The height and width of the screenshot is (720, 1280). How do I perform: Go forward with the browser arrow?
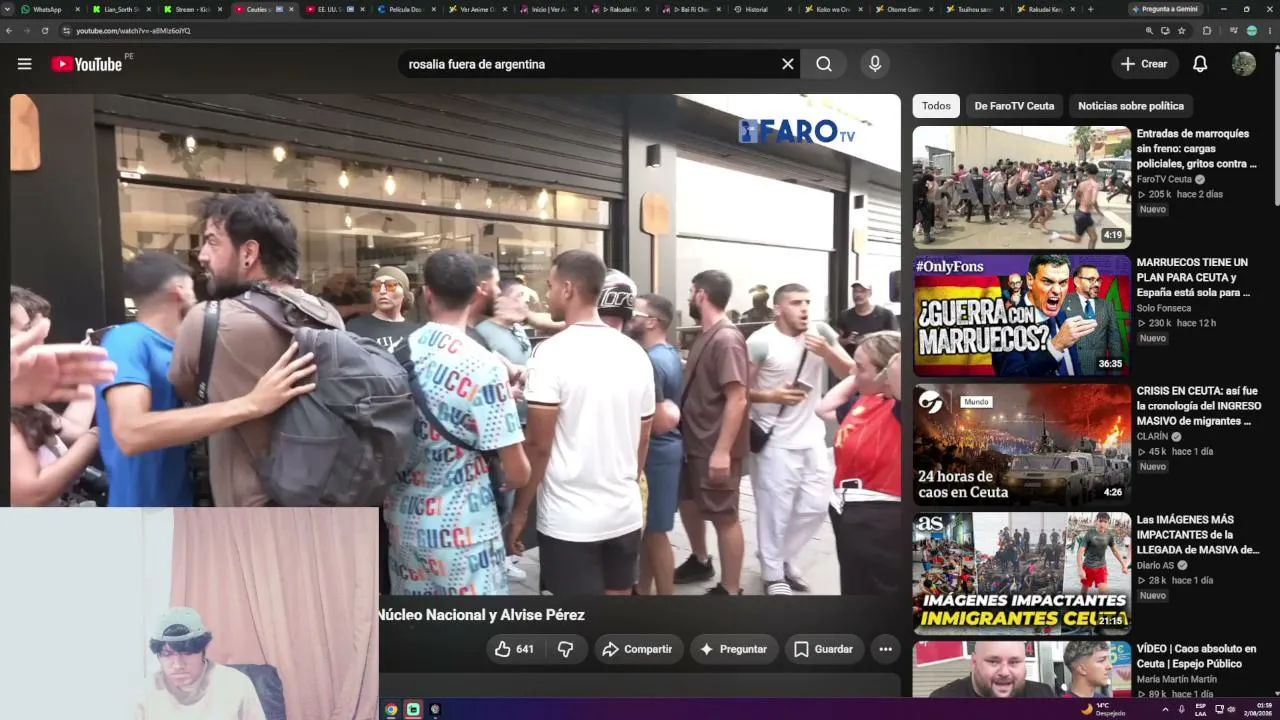(x=27, y=31)
